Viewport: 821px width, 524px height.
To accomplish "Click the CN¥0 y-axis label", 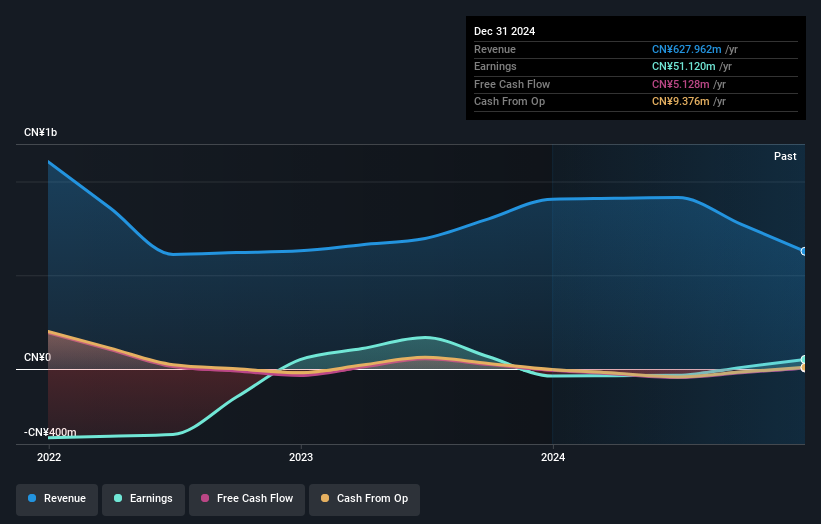I will pyautogui.click(x=38, y=357).
